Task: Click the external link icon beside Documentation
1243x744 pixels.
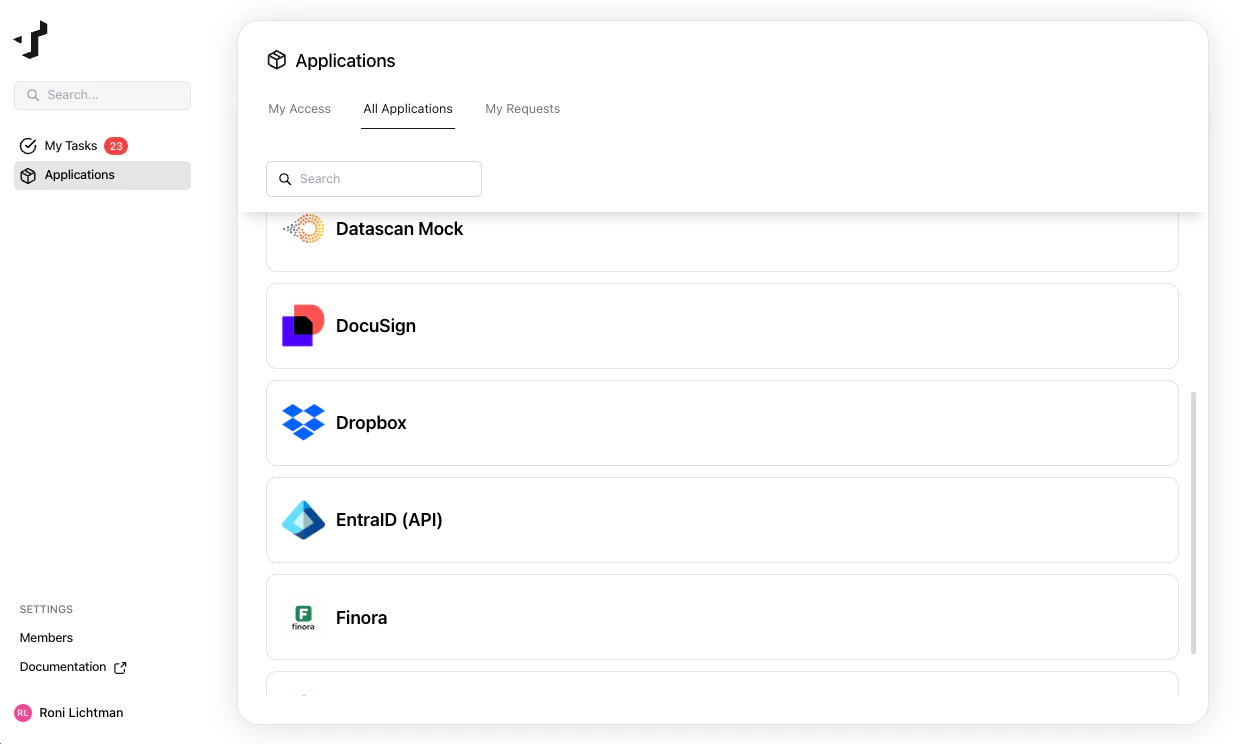Action: [x=120, y=667]
